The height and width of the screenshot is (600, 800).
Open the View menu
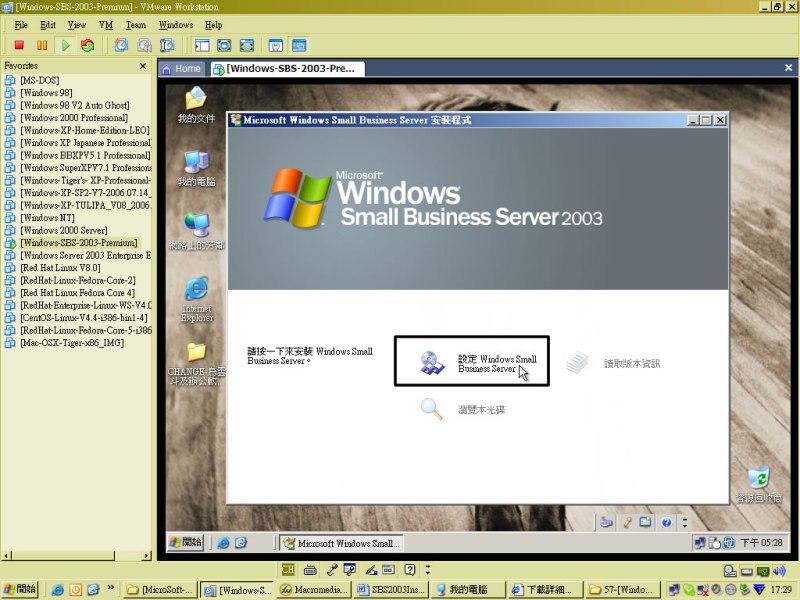coord(77,25)
